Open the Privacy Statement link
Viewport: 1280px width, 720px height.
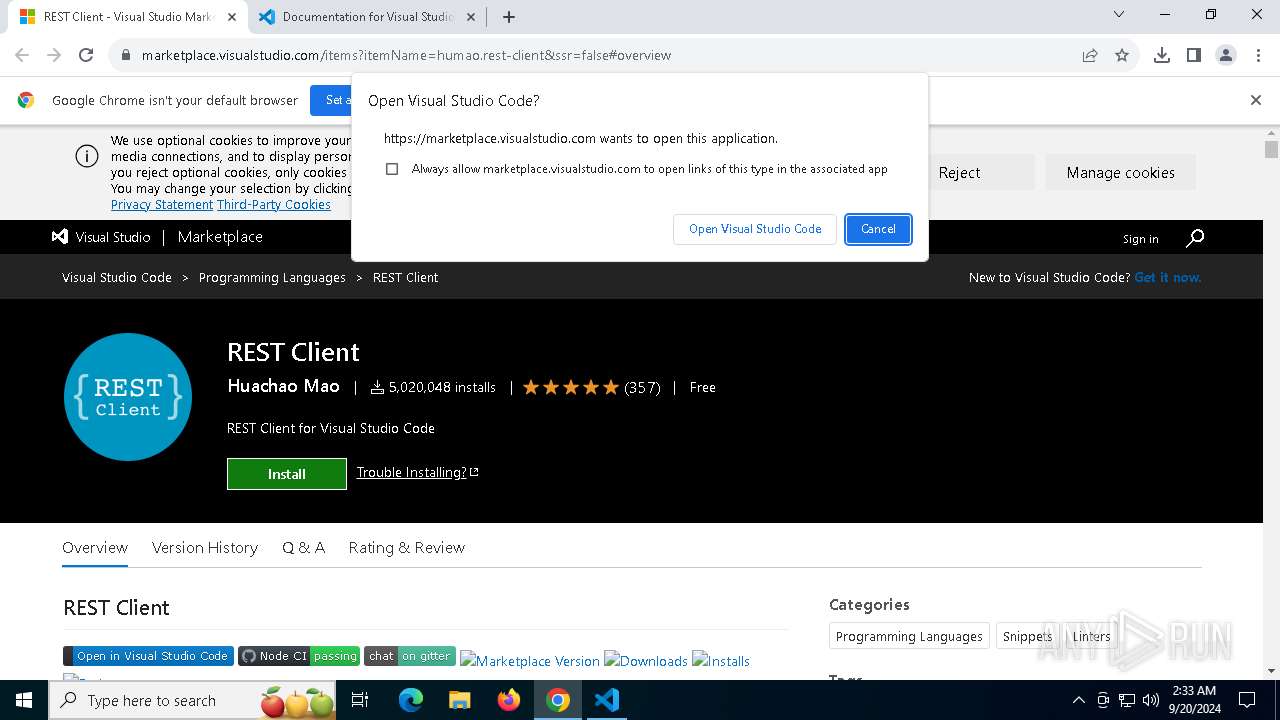coord(162,204)
